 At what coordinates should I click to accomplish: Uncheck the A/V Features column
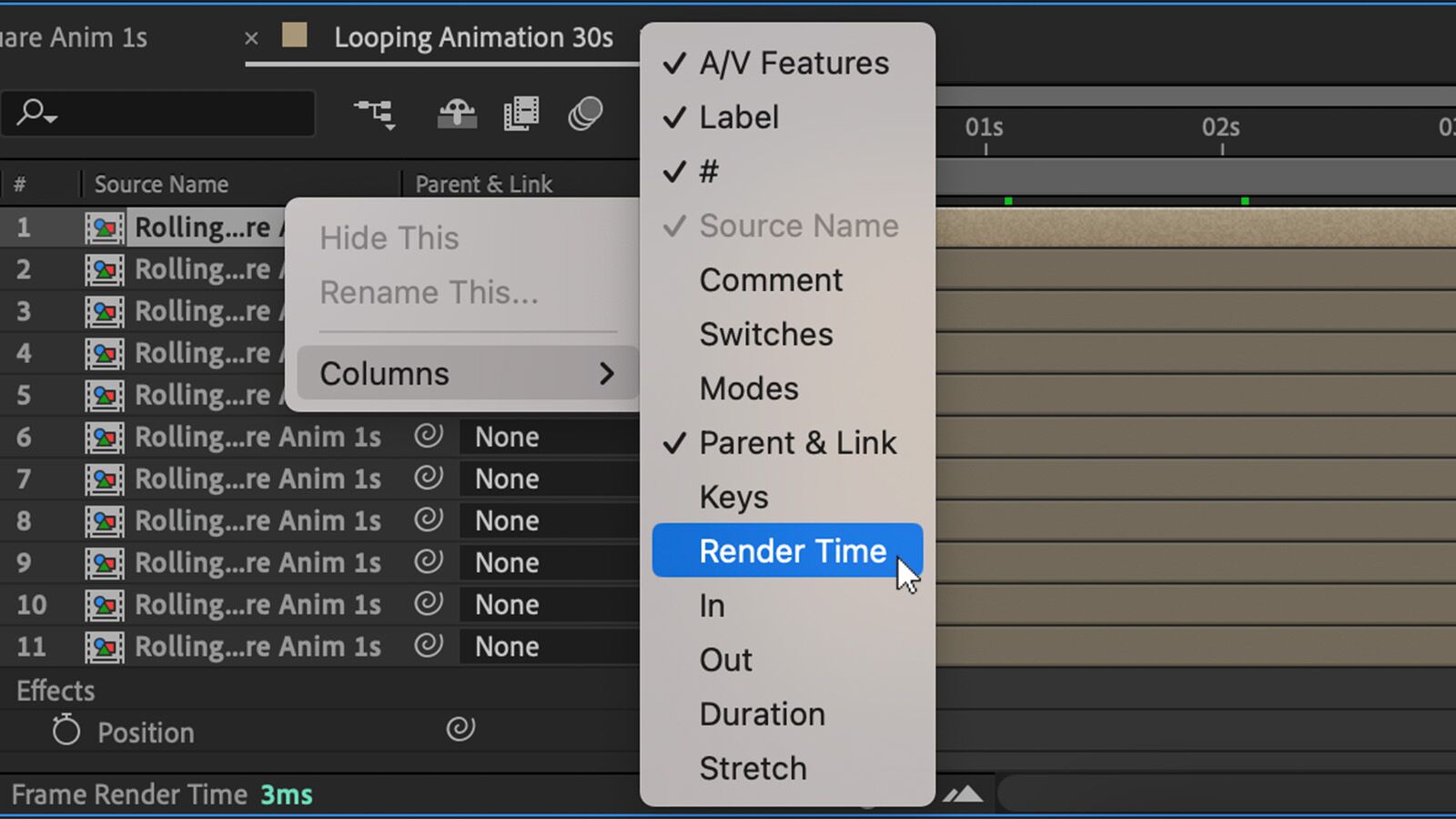point(793,64)
